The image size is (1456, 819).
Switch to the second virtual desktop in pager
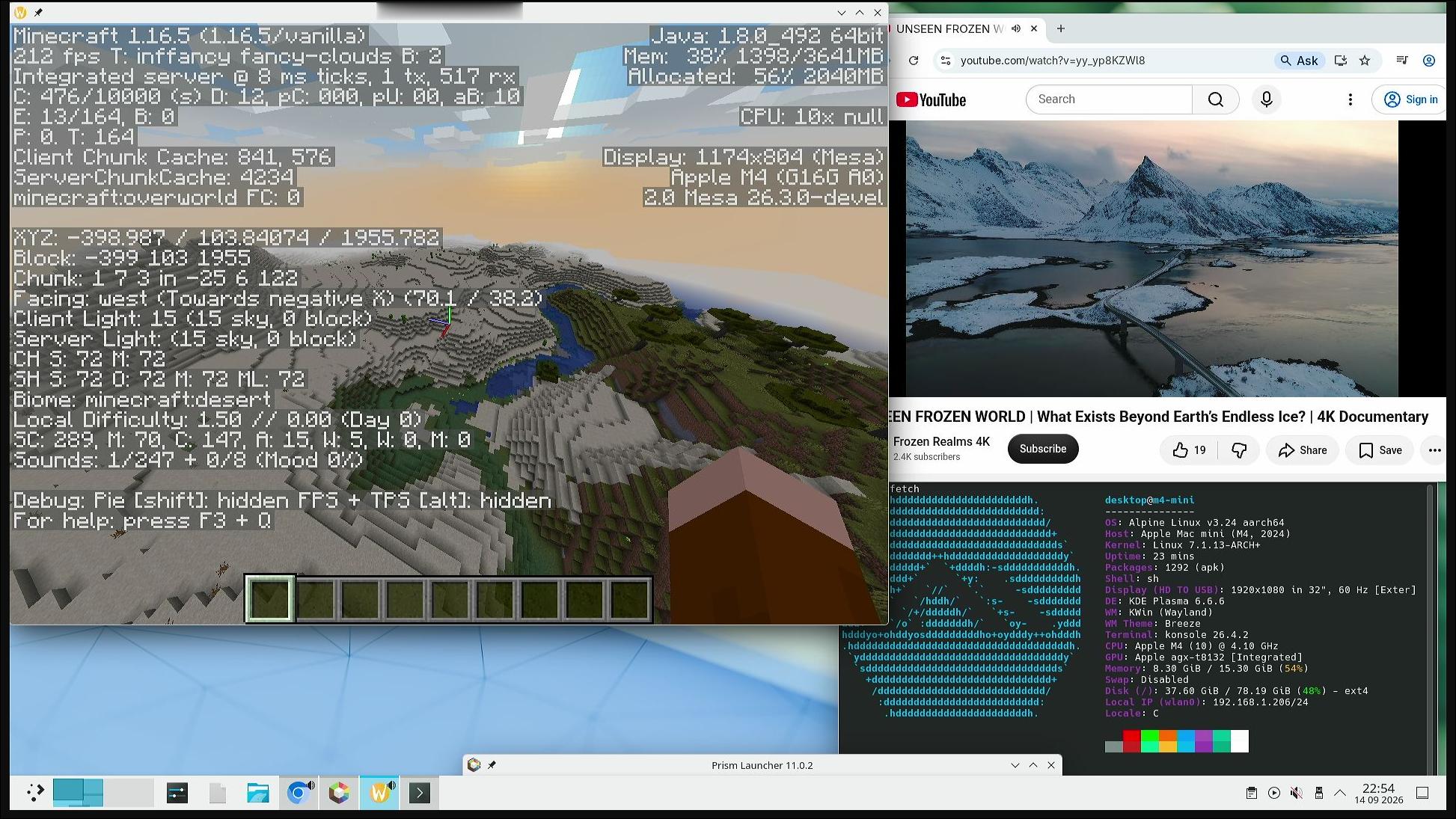129,793
